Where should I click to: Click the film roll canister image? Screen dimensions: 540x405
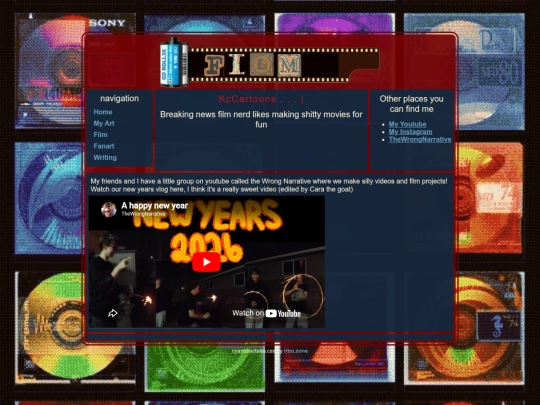click(x=174, y=62)
